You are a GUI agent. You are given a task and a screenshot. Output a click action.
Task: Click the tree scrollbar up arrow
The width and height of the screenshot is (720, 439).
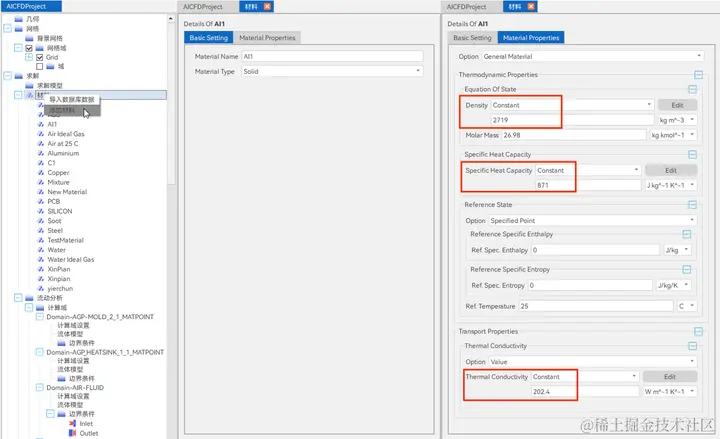tap(171, 18)
